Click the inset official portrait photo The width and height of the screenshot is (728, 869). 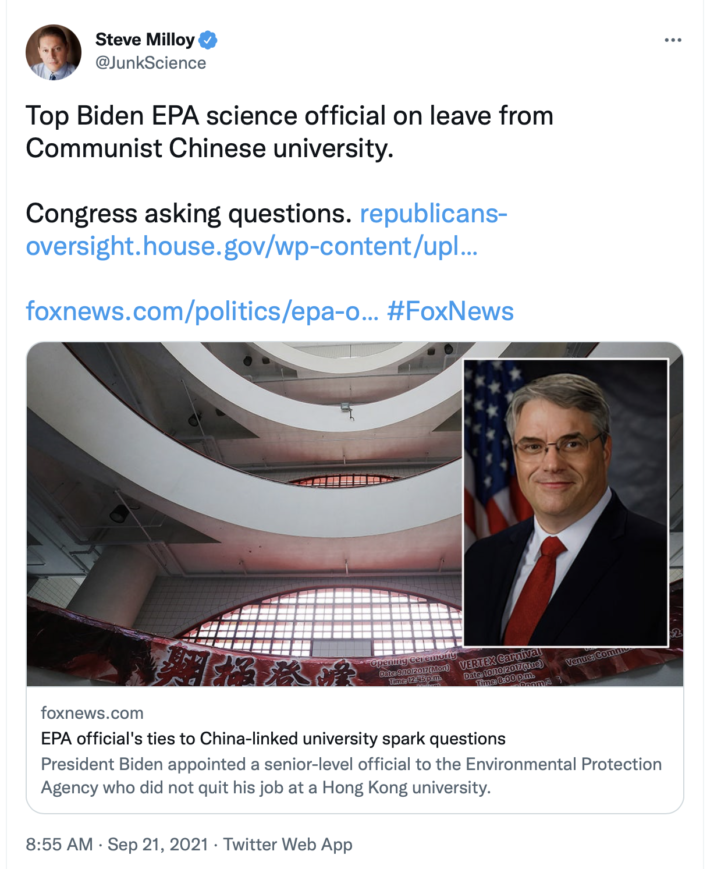pyautogui.click(x=566, y=503)
